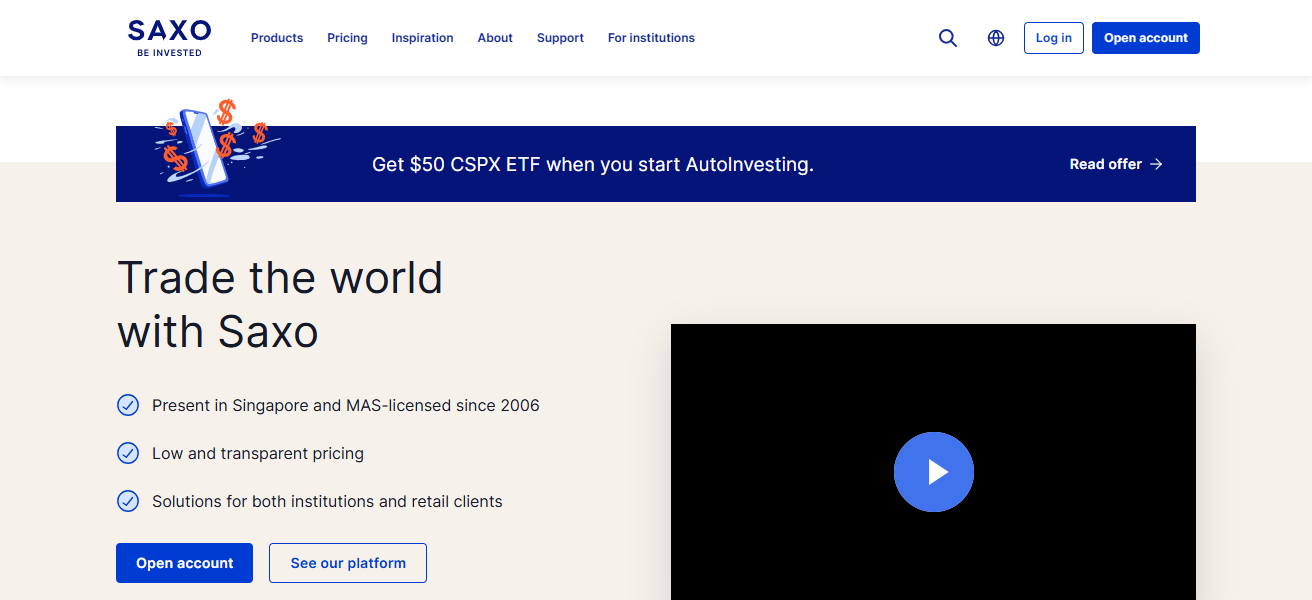The width and height of the screenshot is (1312, 600).
Task: Open the Inspiration menu
Action: point(422,38)
